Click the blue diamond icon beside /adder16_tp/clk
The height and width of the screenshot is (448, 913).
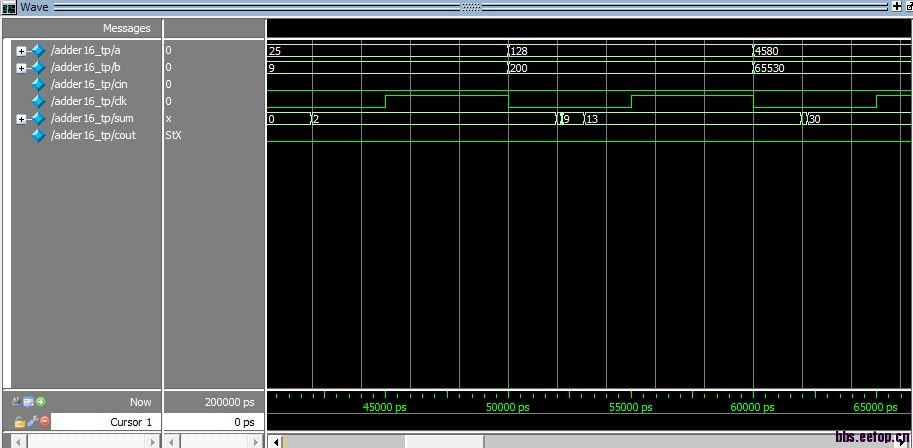[38, 101]
